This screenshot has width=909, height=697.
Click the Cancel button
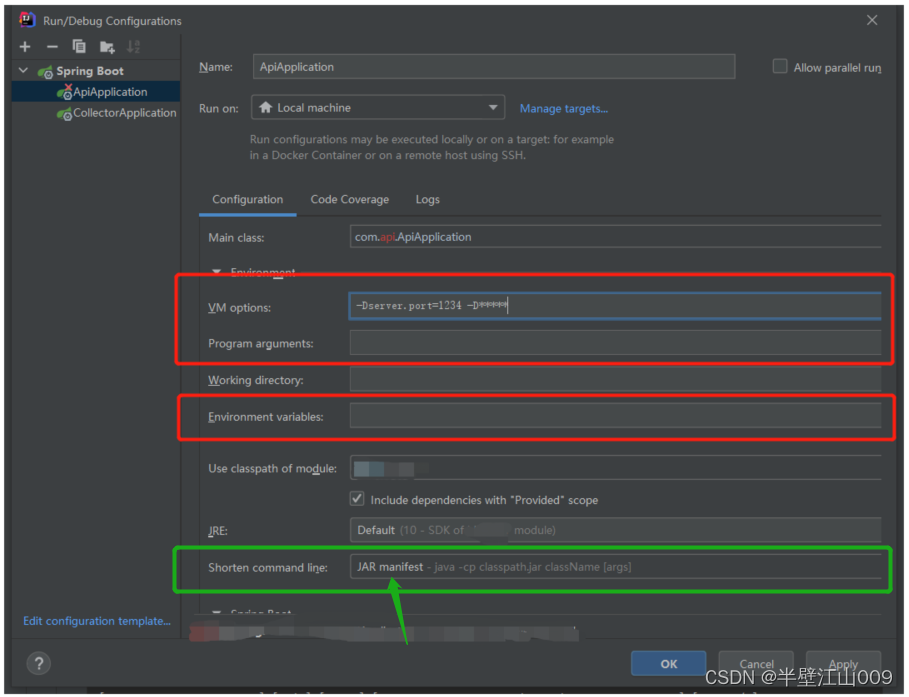pyautogui.click(x=756, y=663)
